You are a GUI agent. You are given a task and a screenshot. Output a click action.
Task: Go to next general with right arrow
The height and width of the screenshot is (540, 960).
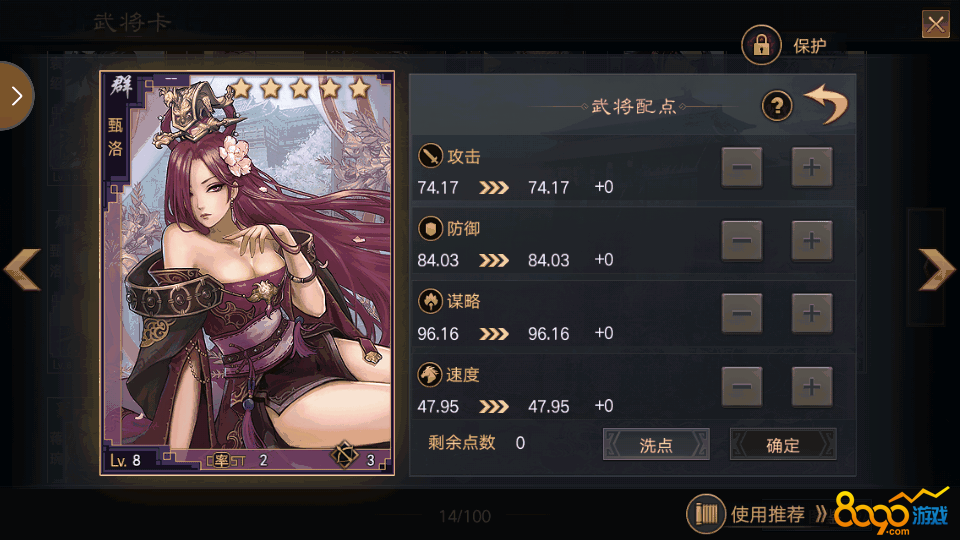point(937,269)
